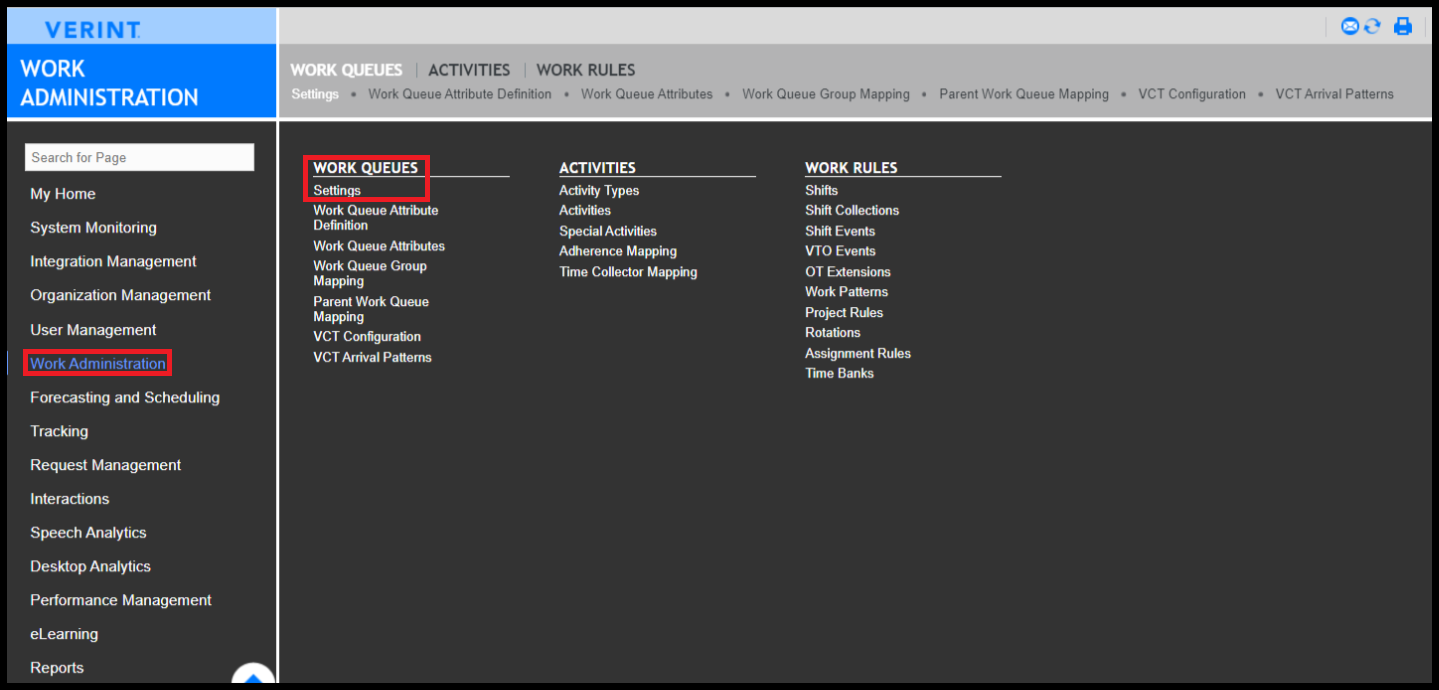Go to User Management in sidebar
This screenshot has height=690, width=1439.
(93, 330)
